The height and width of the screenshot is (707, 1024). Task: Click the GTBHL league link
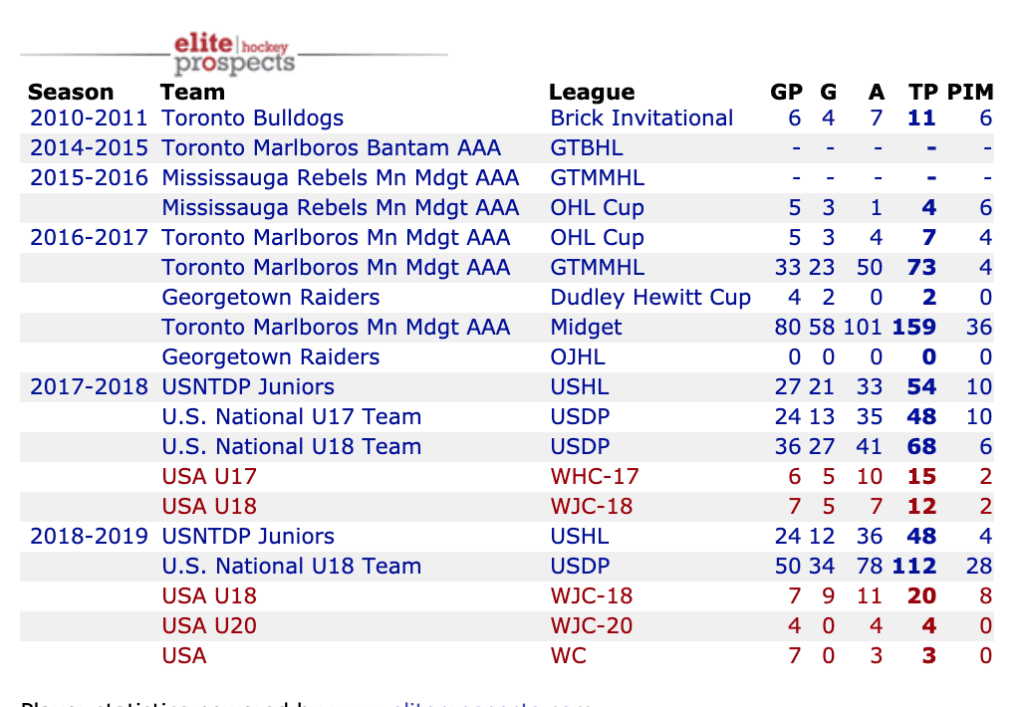click(586, 148)
